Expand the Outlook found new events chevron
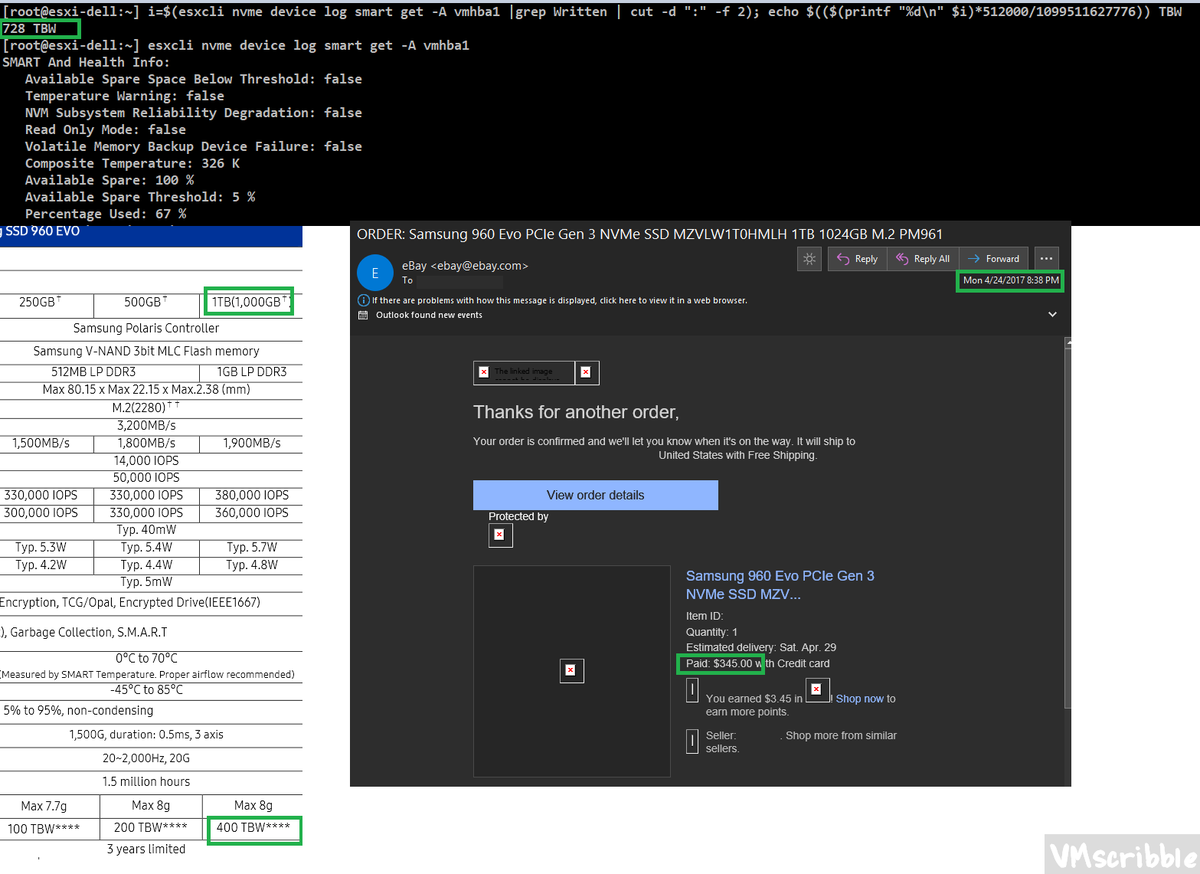This screenshot has width=1200, height=874. click(x=1052, y=314)
